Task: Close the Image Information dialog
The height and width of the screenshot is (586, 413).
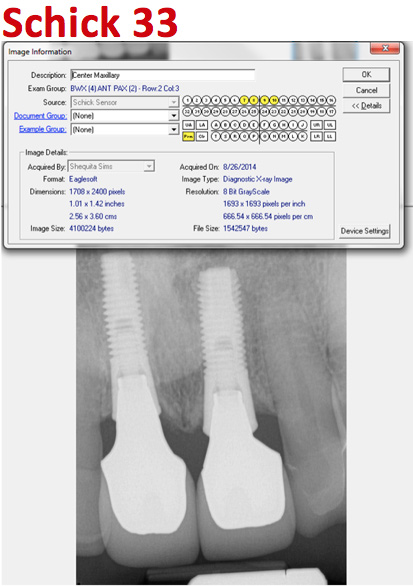Action: [385, 48]
